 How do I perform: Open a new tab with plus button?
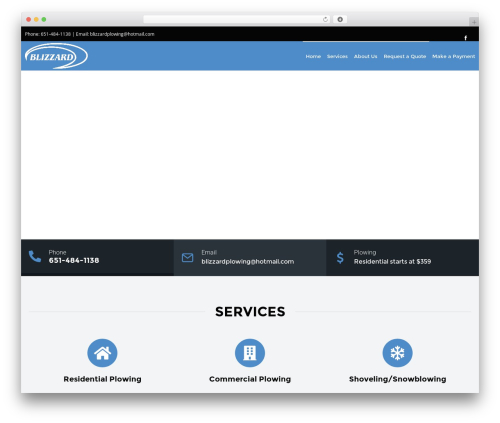point(474,22)
